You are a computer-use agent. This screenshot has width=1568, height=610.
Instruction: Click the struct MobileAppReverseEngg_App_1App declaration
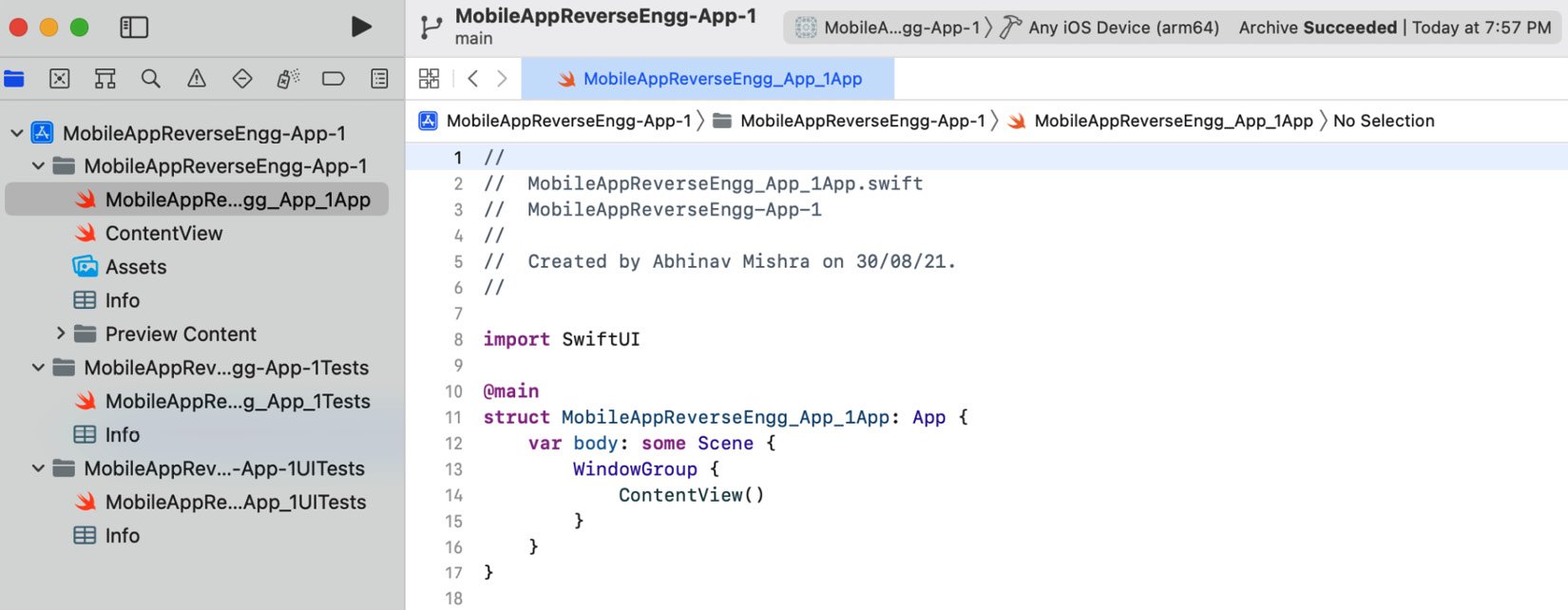(725, 417)
